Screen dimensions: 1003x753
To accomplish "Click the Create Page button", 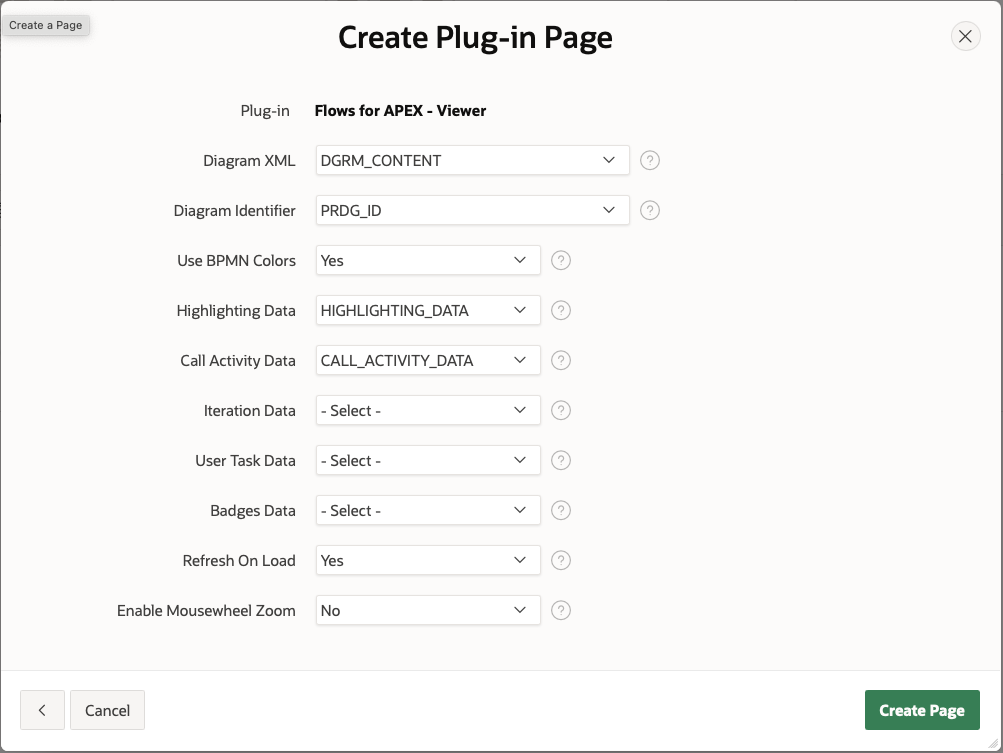I will [921, 710].
